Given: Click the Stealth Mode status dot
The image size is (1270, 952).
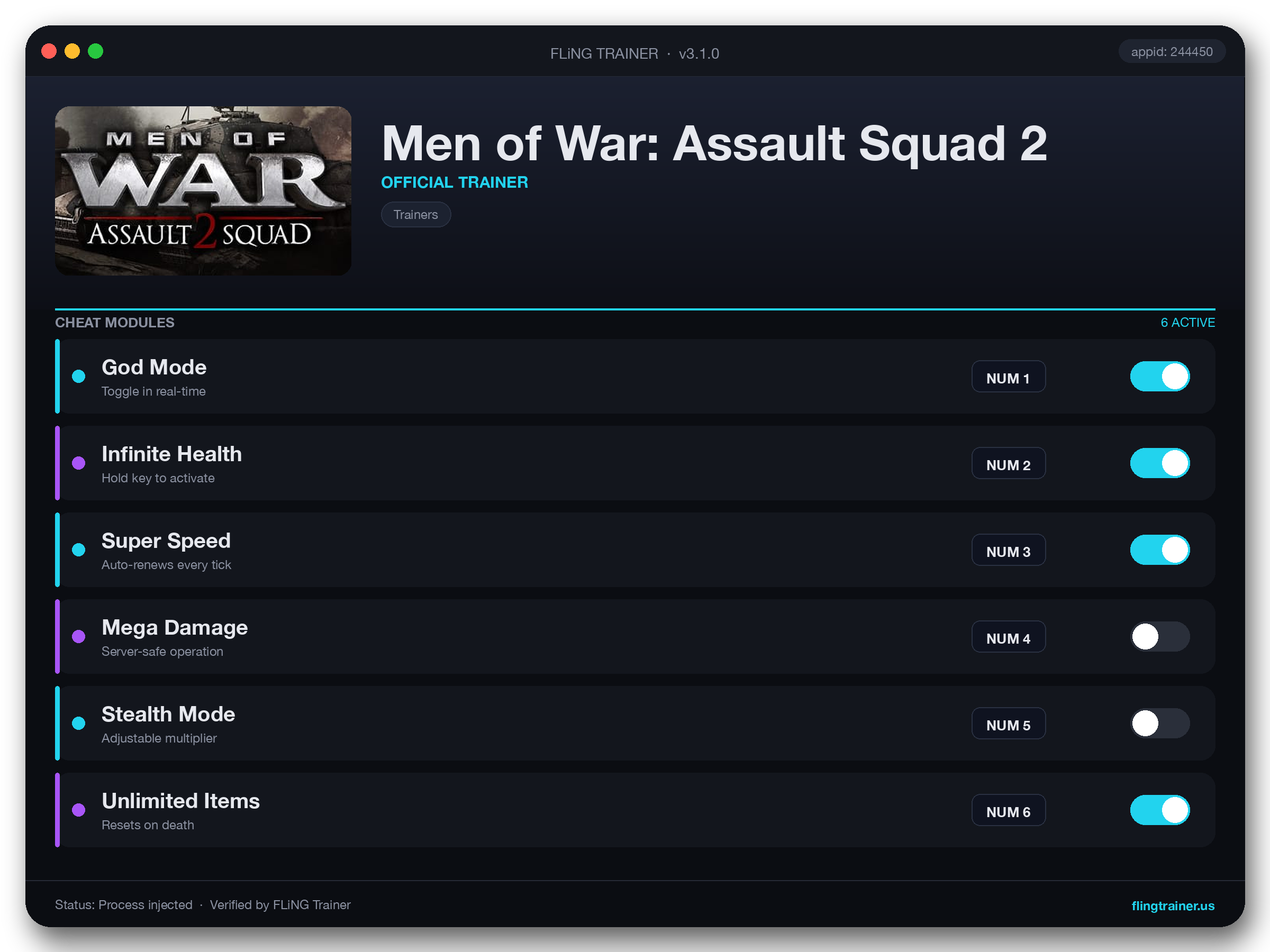Looking at the screenshot, I should (x=79, y=723).
